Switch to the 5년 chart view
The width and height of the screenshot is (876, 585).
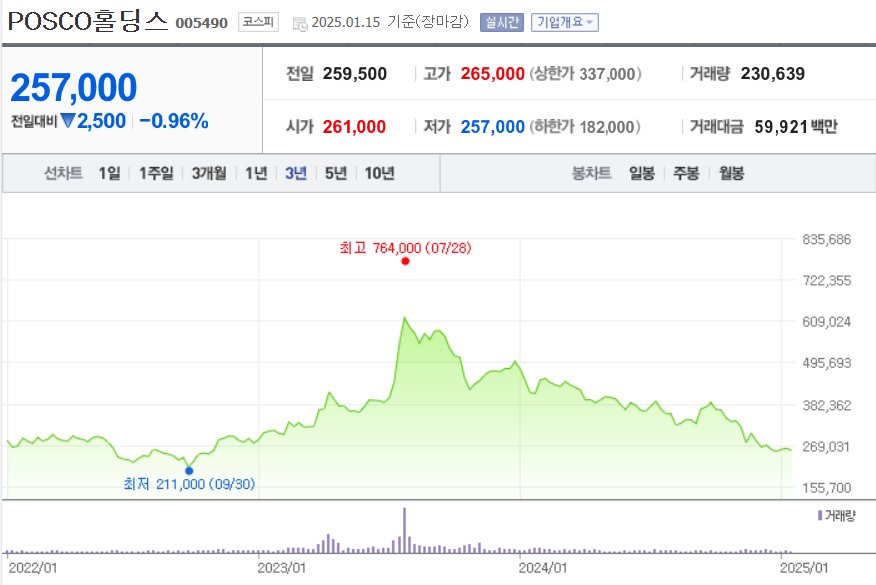[336, 173]
